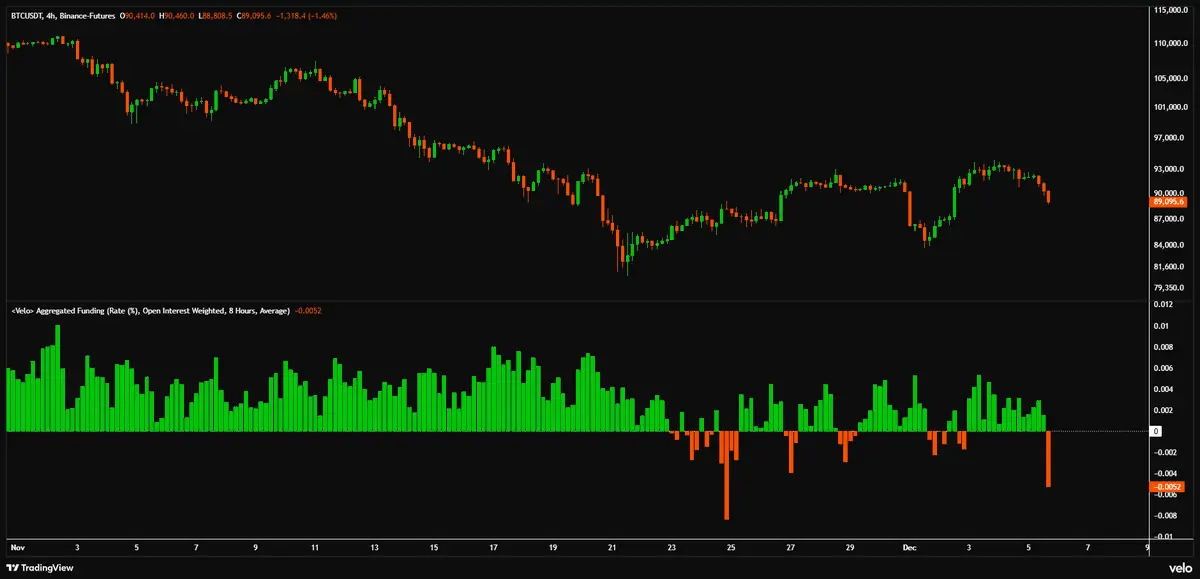This screenshot has height=579, width=1200.
Task: Click the 93,000.0 price axis label
Action: point(1170,168)
